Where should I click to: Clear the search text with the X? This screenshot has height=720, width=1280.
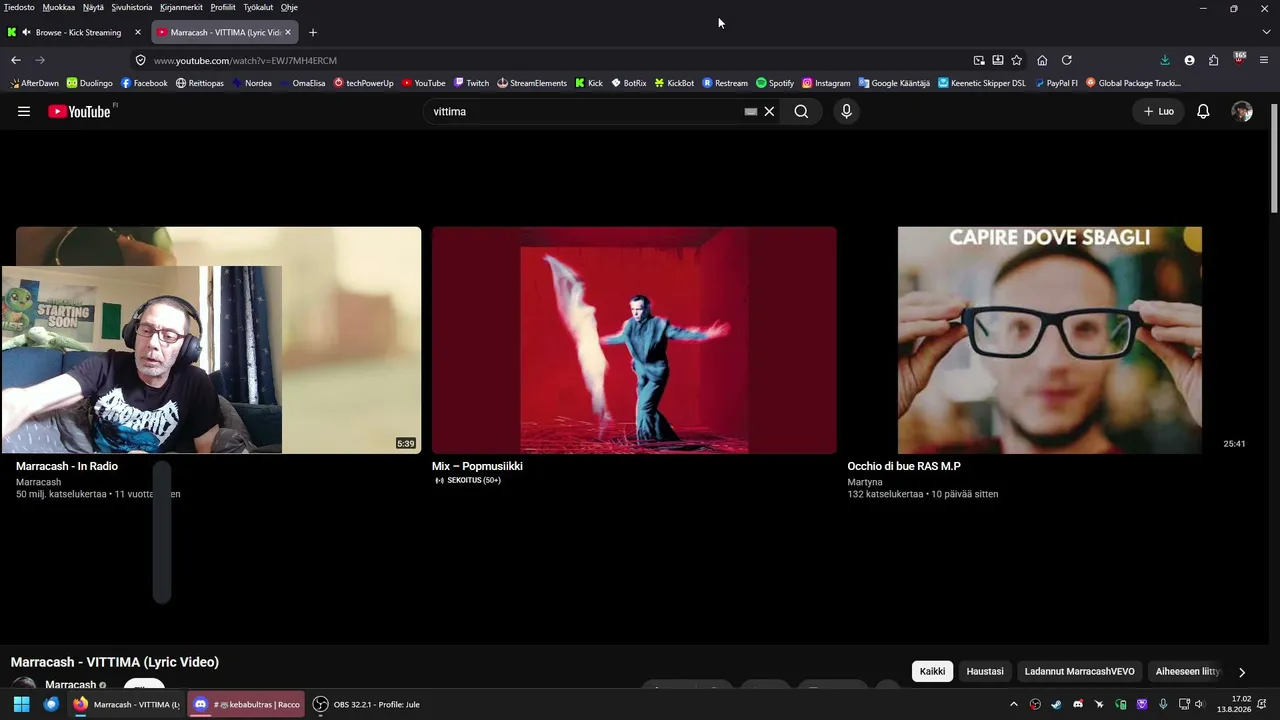[x=769, y=112]
